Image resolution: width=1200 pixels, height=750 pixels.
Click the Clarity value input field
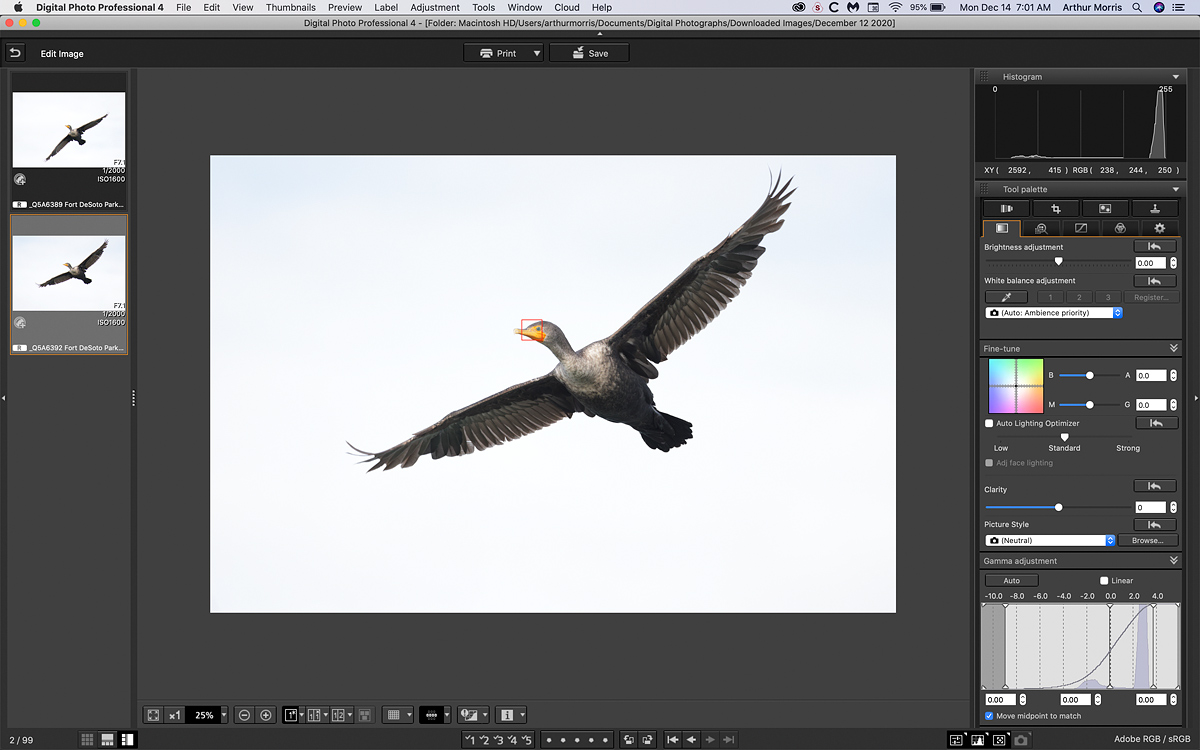(x=1149, y=507)
